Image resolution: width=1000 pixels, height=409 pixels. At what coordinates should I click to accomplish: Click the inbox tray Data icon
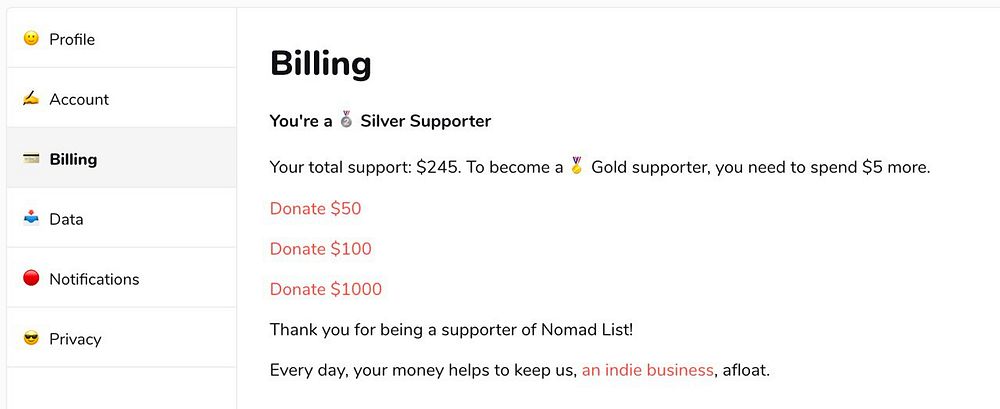coord(31,218)
